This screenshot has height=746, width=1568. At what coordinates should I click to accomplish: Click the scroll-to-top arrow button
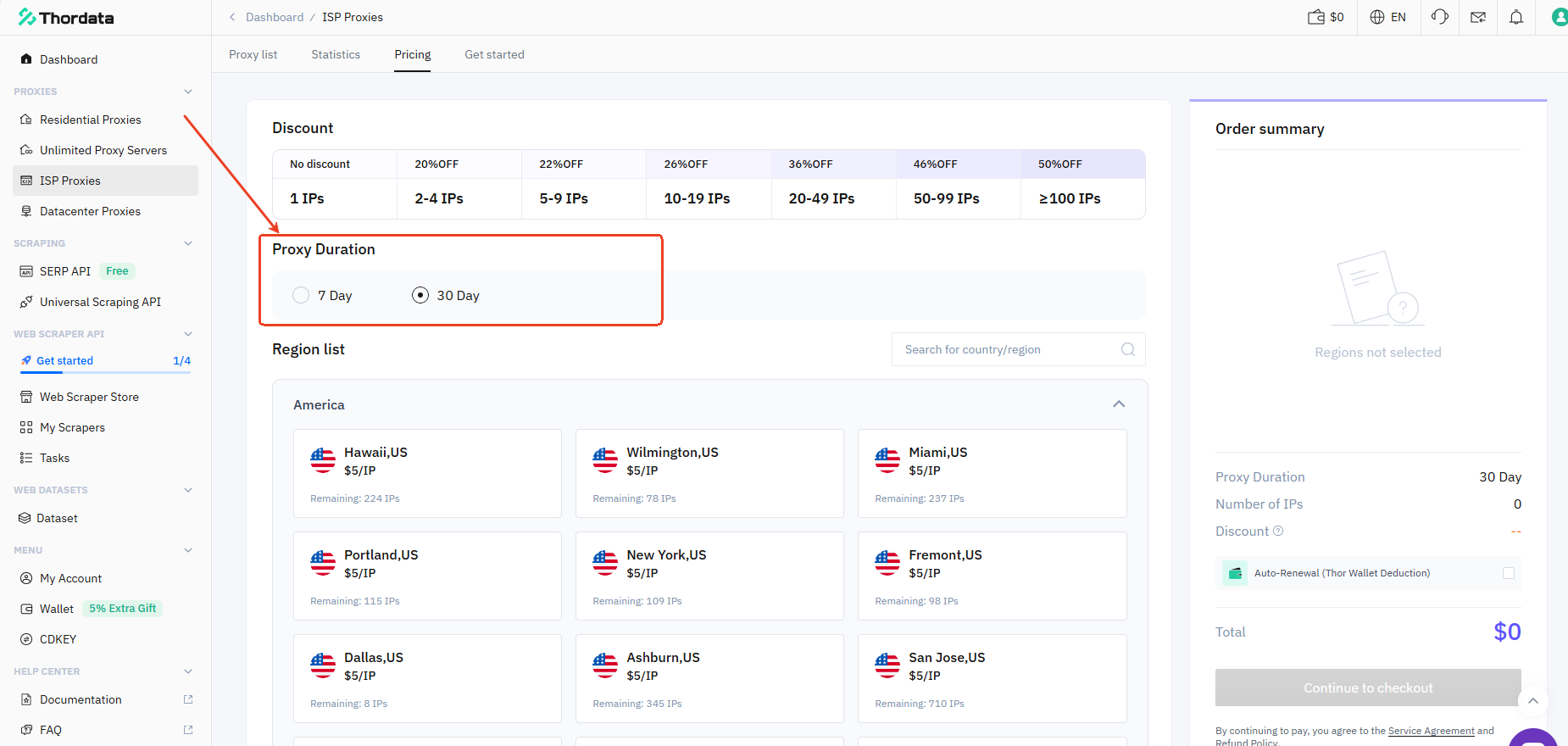pos(1532,701)
